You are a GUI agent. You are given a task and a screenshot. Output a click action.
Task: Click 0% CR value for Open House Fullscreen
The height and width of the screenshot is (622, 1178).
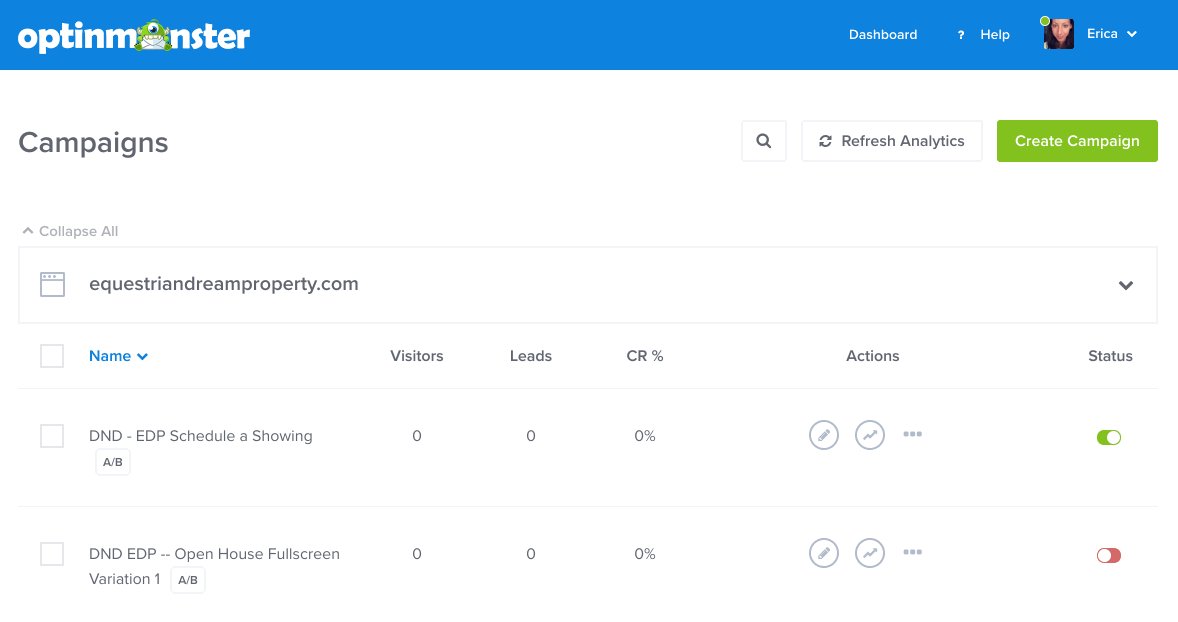pyautogui.click(x=645, y=554)
